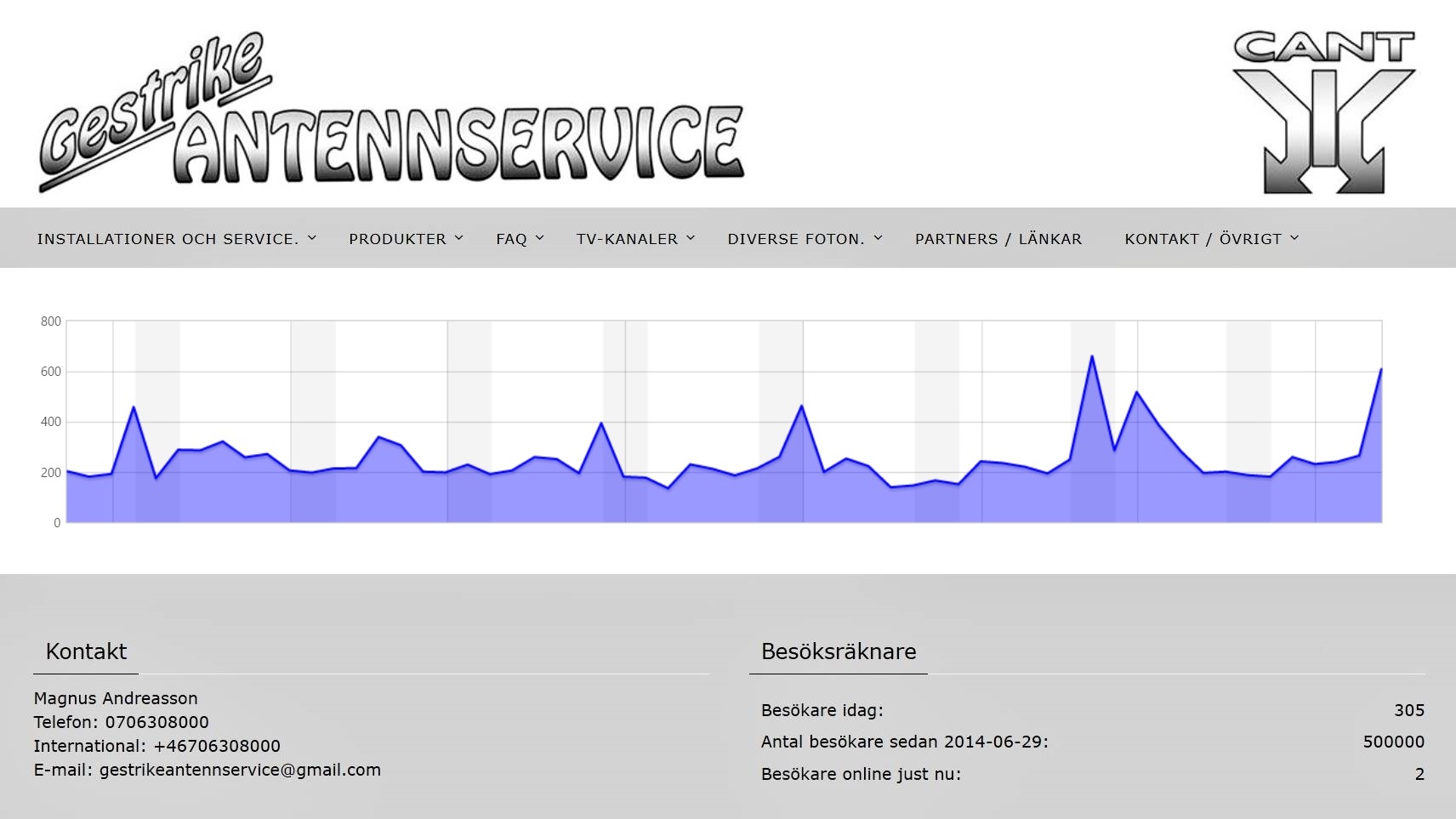Click the visitor statistics chart peak near 660
Image resolution: width=1456 pixels, height=819 pixels.
tap(1092, 356)
